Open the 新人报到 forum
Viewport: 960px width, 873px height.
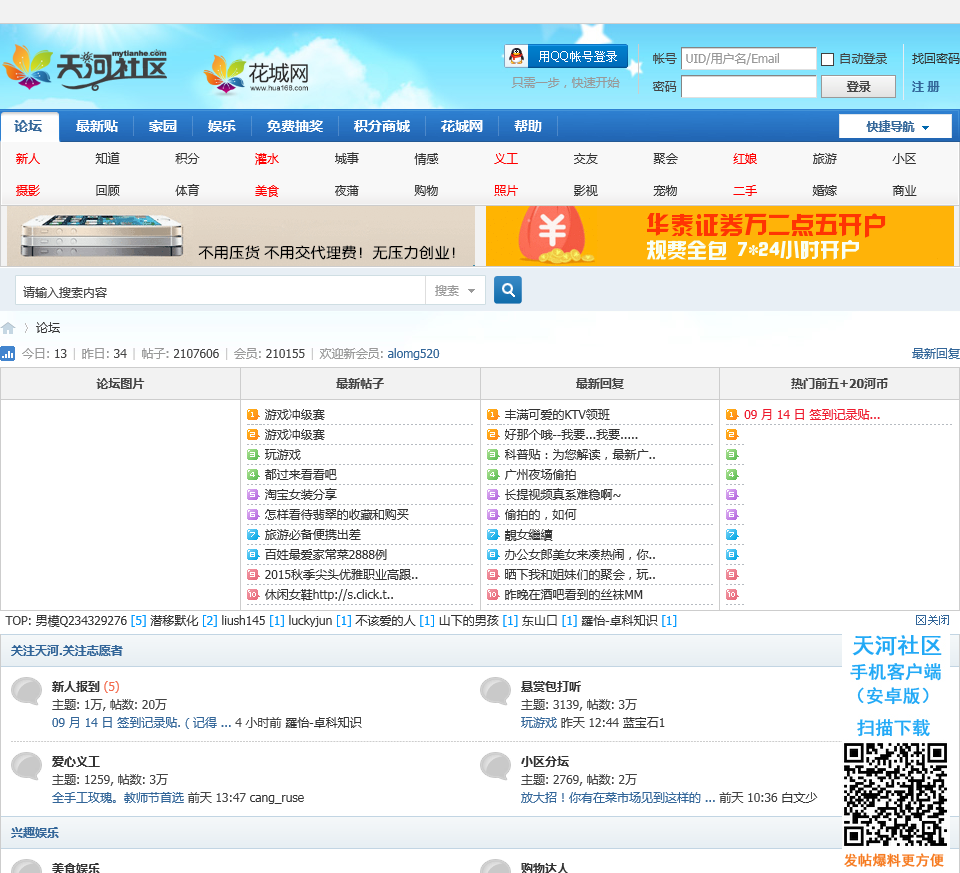click(75, 686)
